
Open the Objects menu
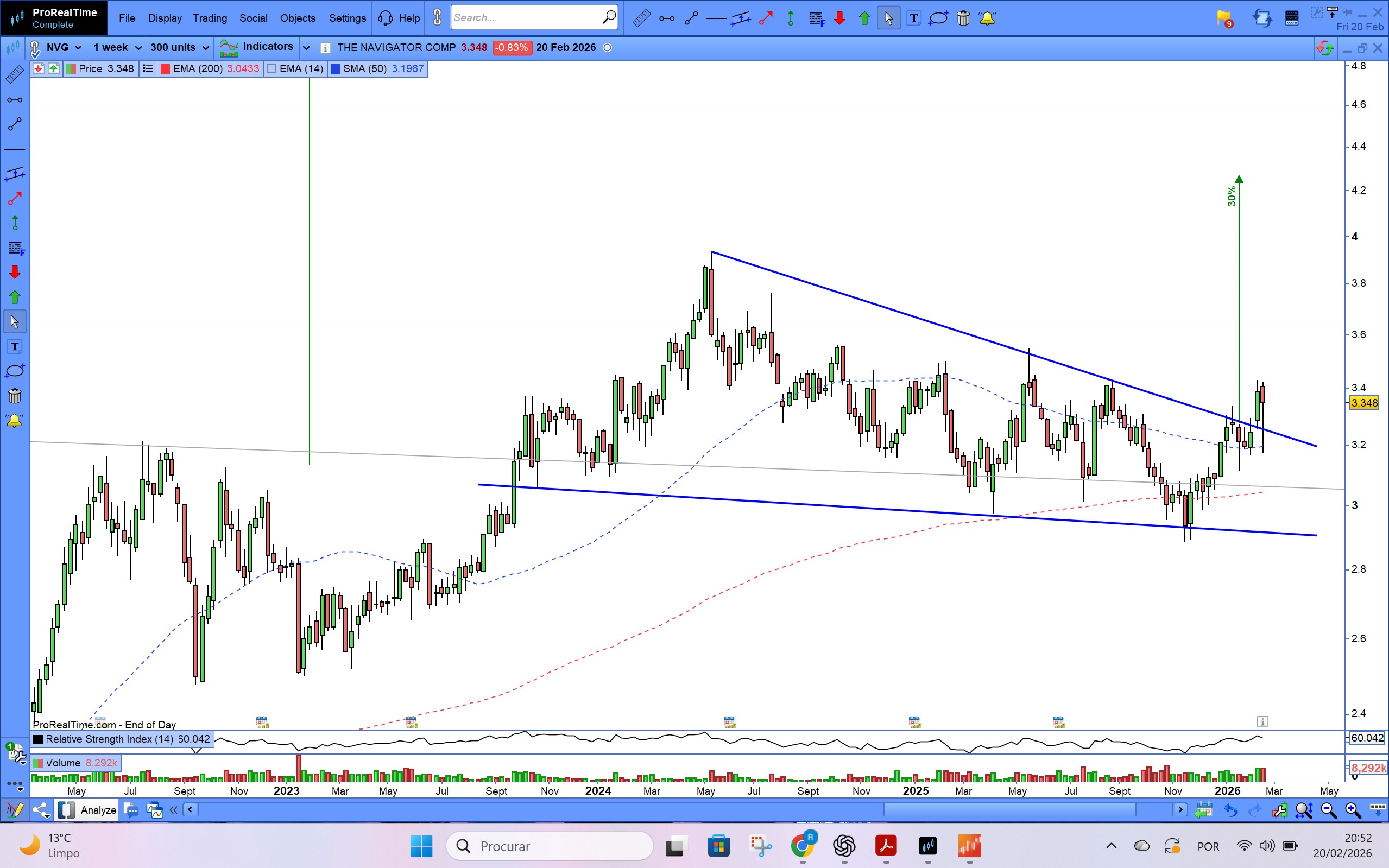[298, 18]
